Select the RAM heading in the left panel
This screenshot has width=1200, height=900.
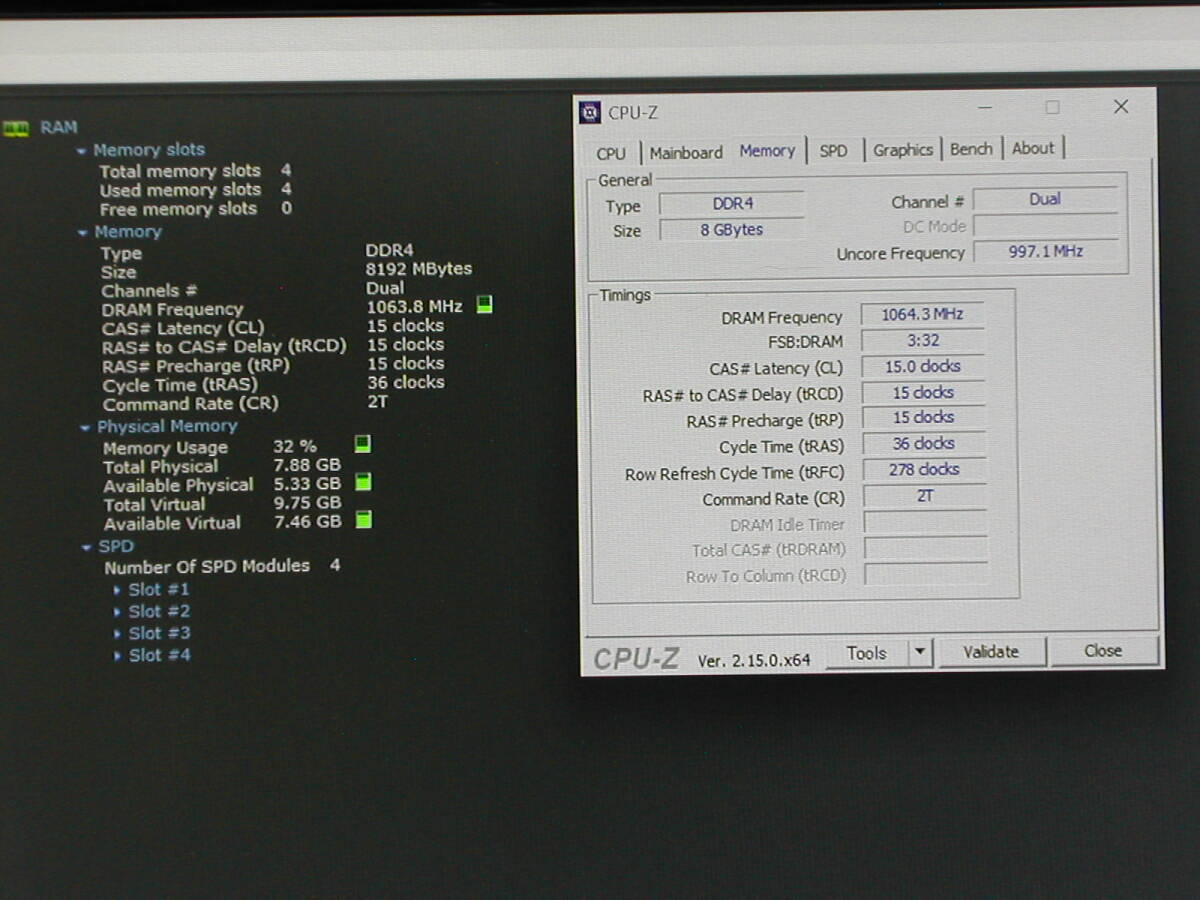[58, 128]
